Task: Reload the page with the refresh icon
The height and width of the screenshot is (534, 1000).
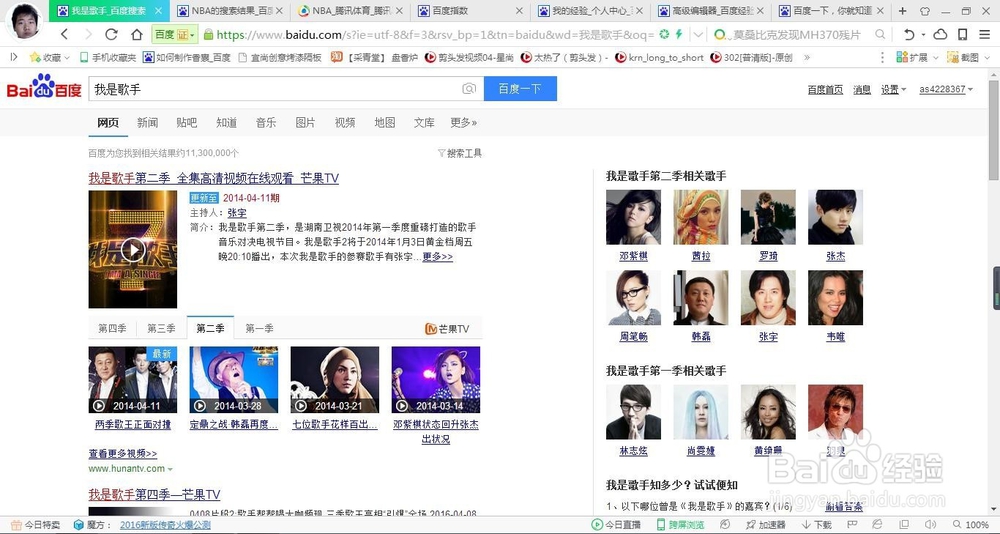Action: [x=112, y=34]
